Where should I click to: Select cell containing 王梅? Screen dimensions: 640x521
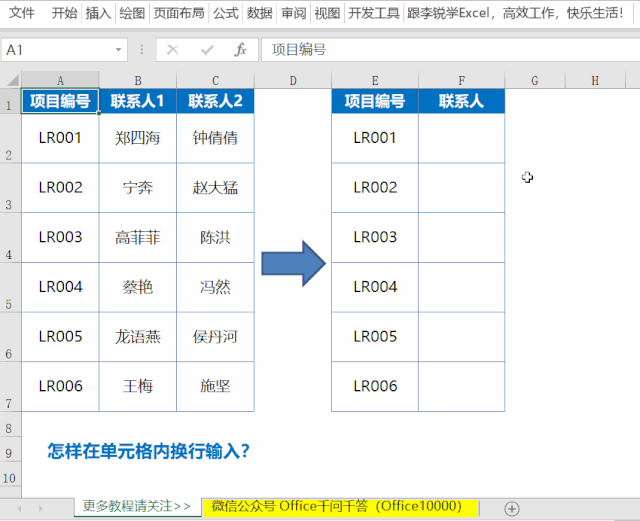point(138,386)
